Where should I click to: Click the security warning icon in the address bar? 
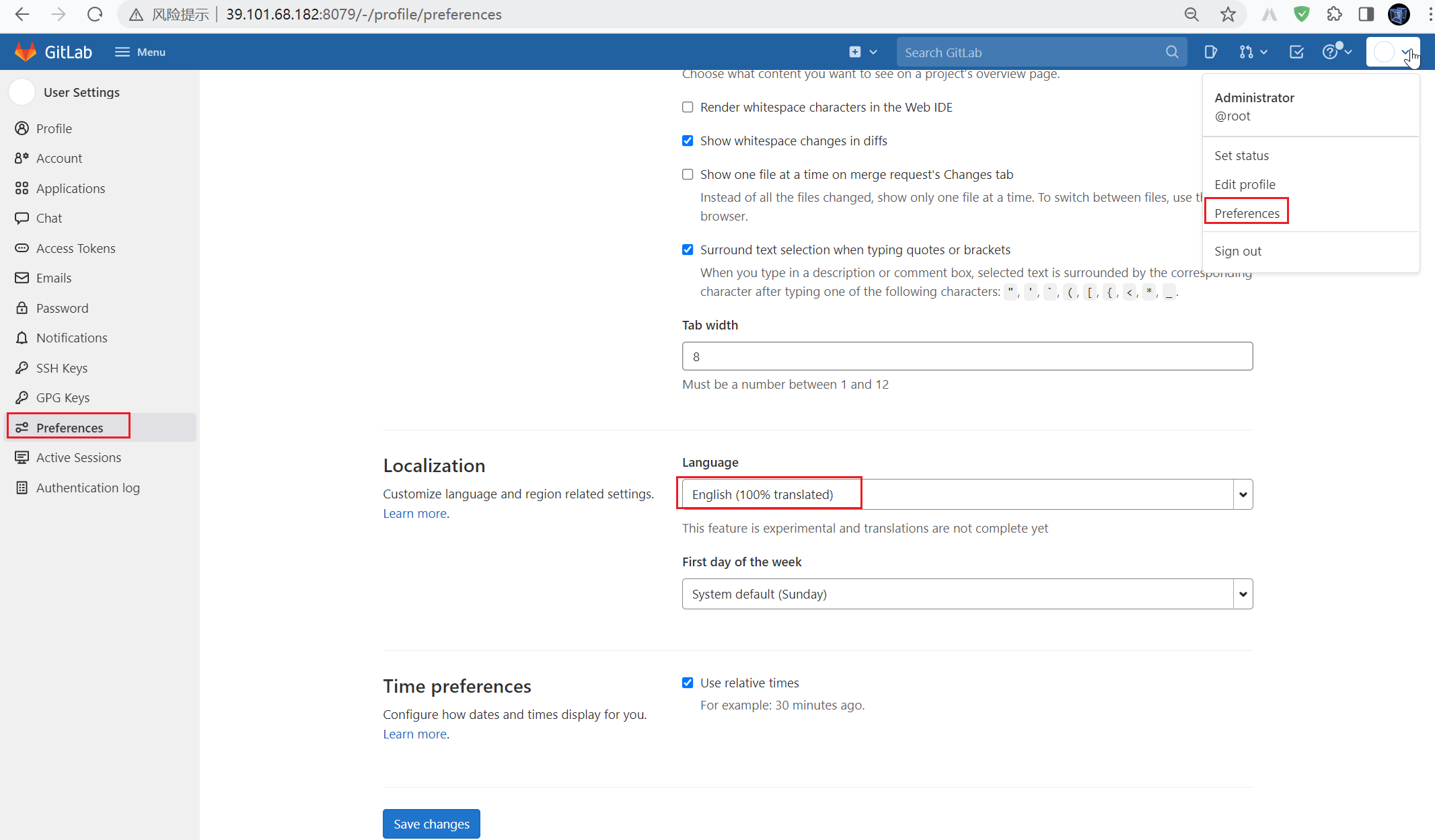137,14
